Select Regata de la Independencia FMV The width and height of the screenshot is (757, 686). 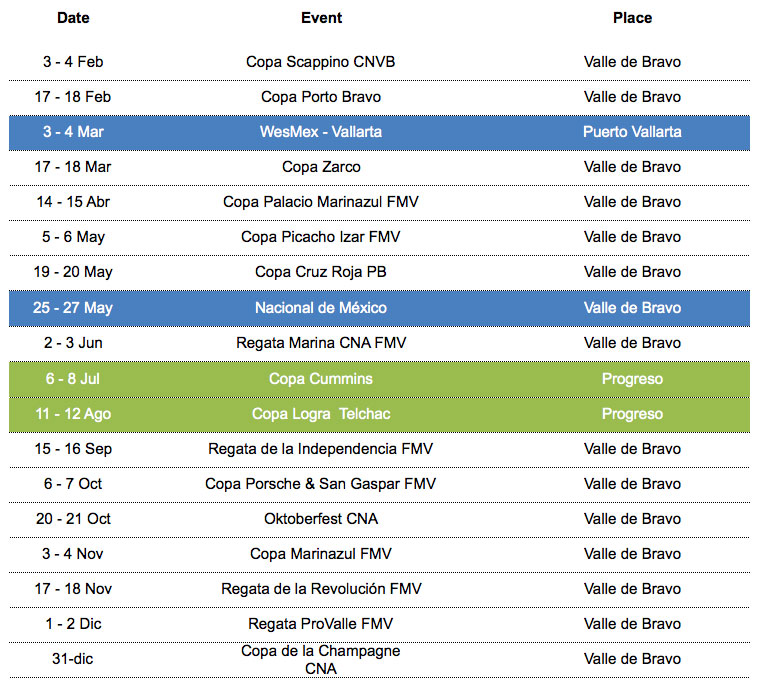pyautogui.click(x=321, y=449)
